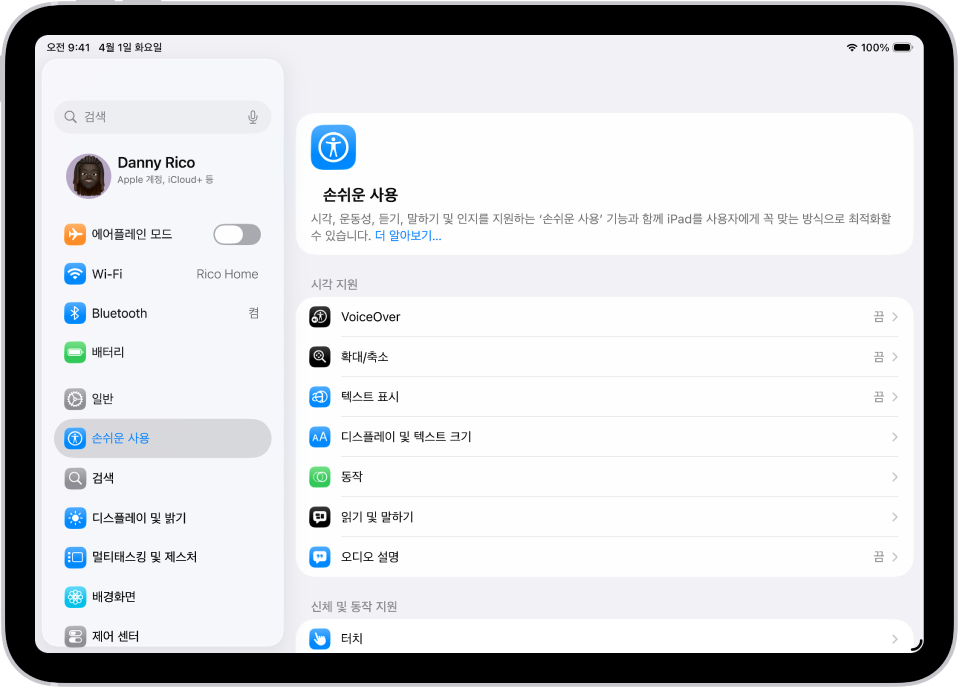
Task: Toggle 에어플레인 모드 on
Action: tap(237, 234)
